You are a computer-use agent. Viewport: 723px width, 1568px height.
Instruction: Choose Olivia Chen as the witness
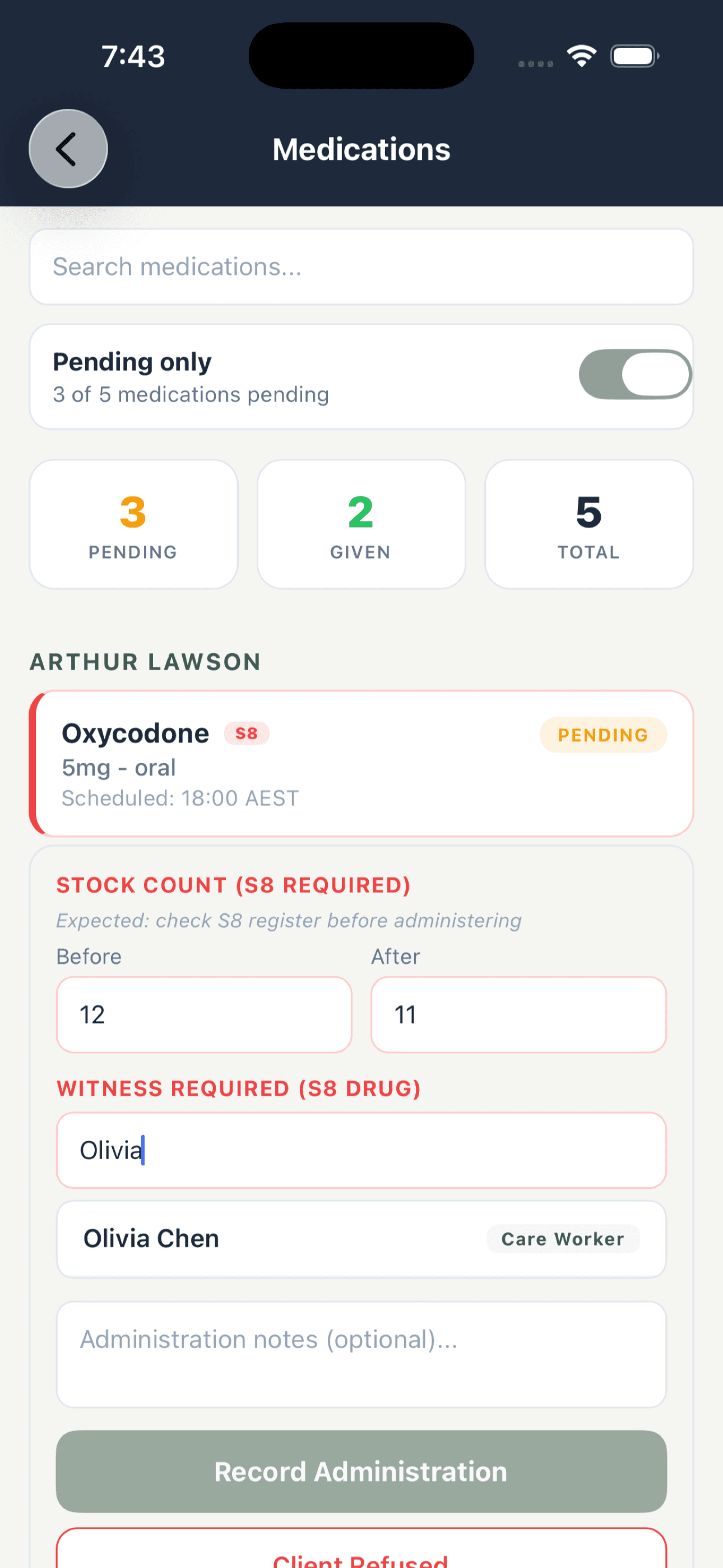(x=361, y=1239)
